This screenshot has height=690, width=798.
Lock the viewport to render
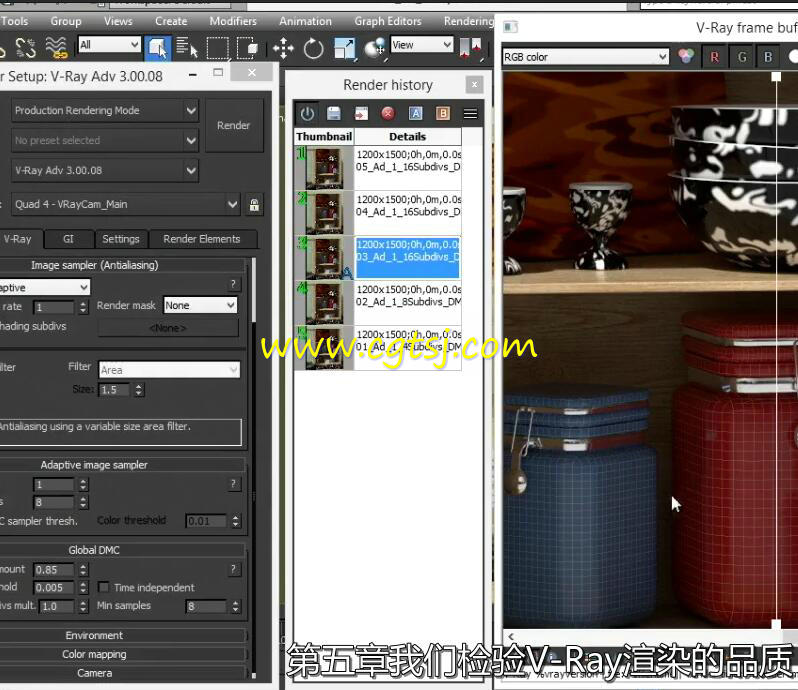(x=254, y=205)
